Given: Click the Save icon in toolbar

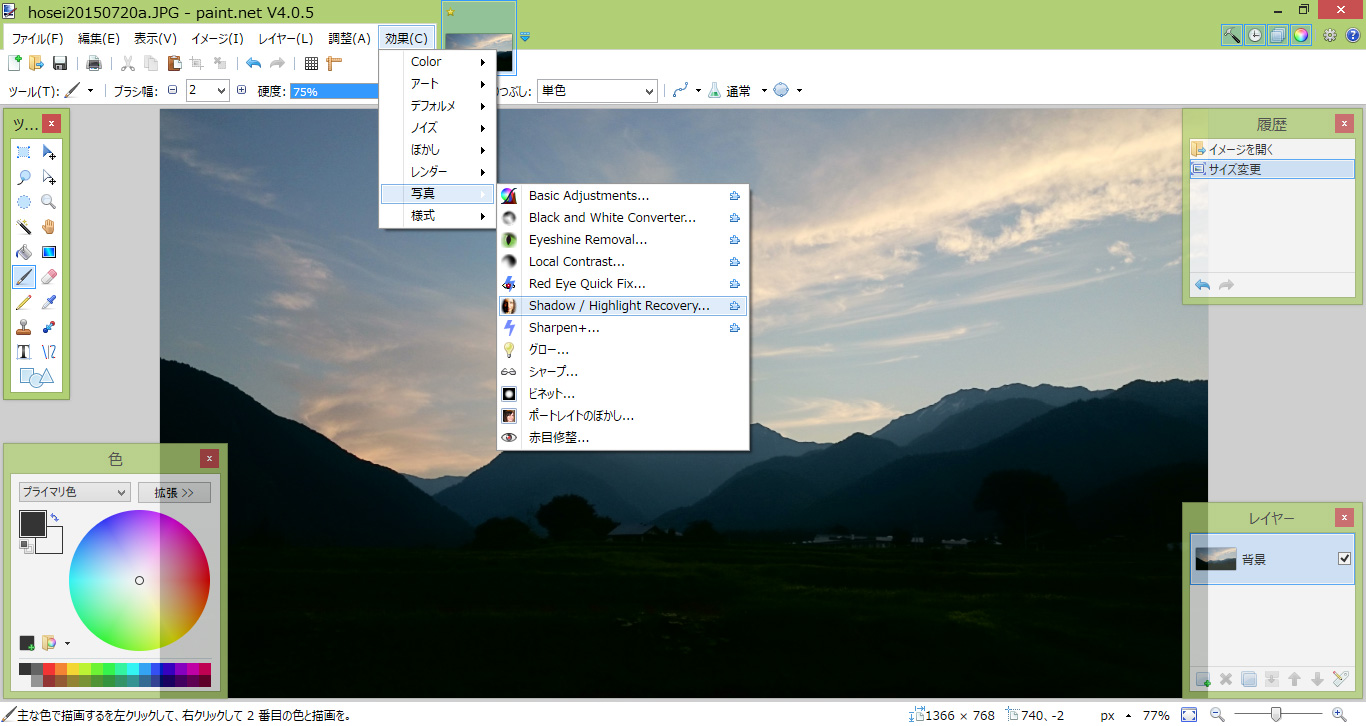Looking at the screenshot, I should coord(60,64).
